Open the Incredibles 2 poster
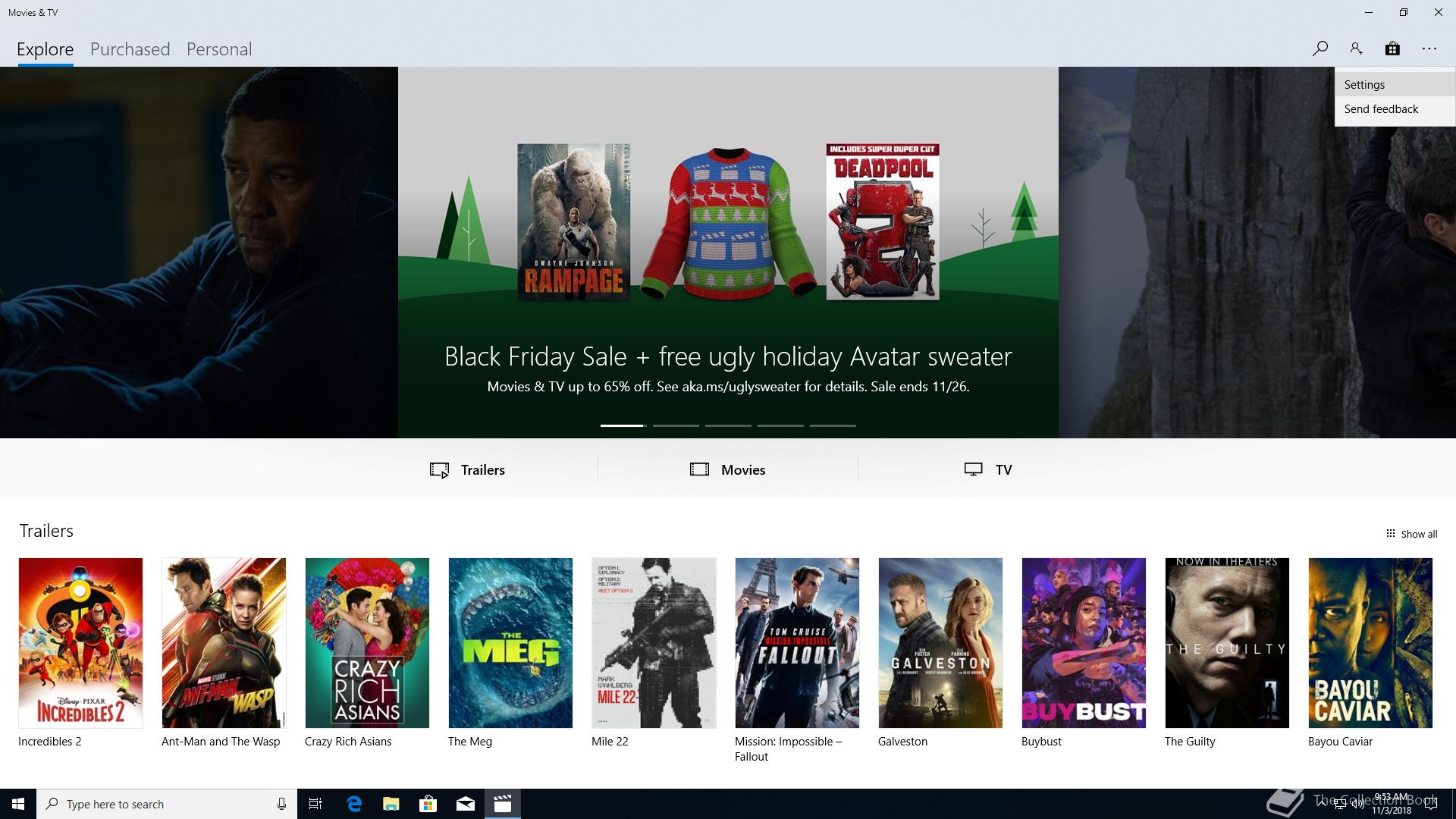Screen dimensions: 1456x819 click(x=80, y=643)
